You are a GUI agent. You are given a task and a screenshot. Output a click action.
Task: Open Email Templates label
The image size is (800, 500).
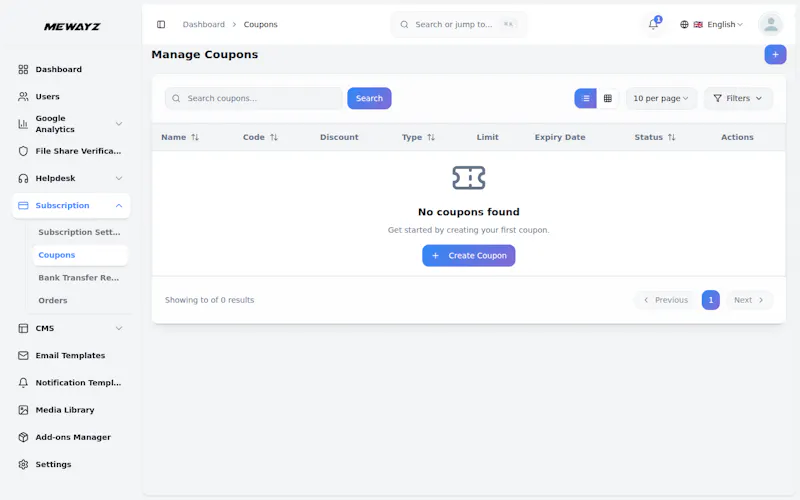70,356
